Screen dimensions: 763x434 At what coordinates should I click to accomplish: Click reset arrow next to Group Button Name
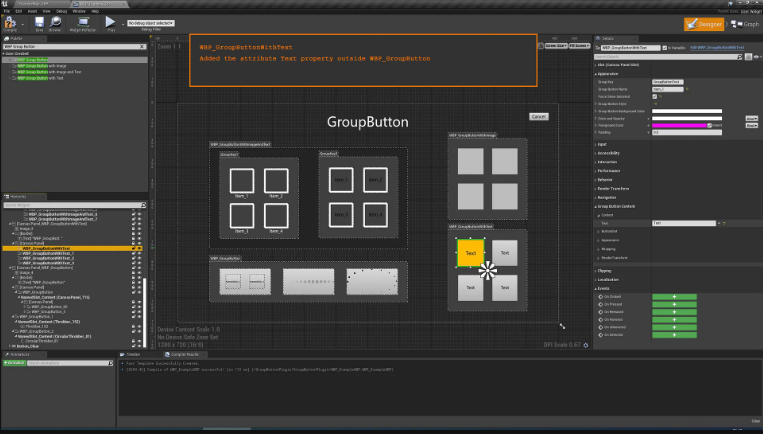pos(687,89)
